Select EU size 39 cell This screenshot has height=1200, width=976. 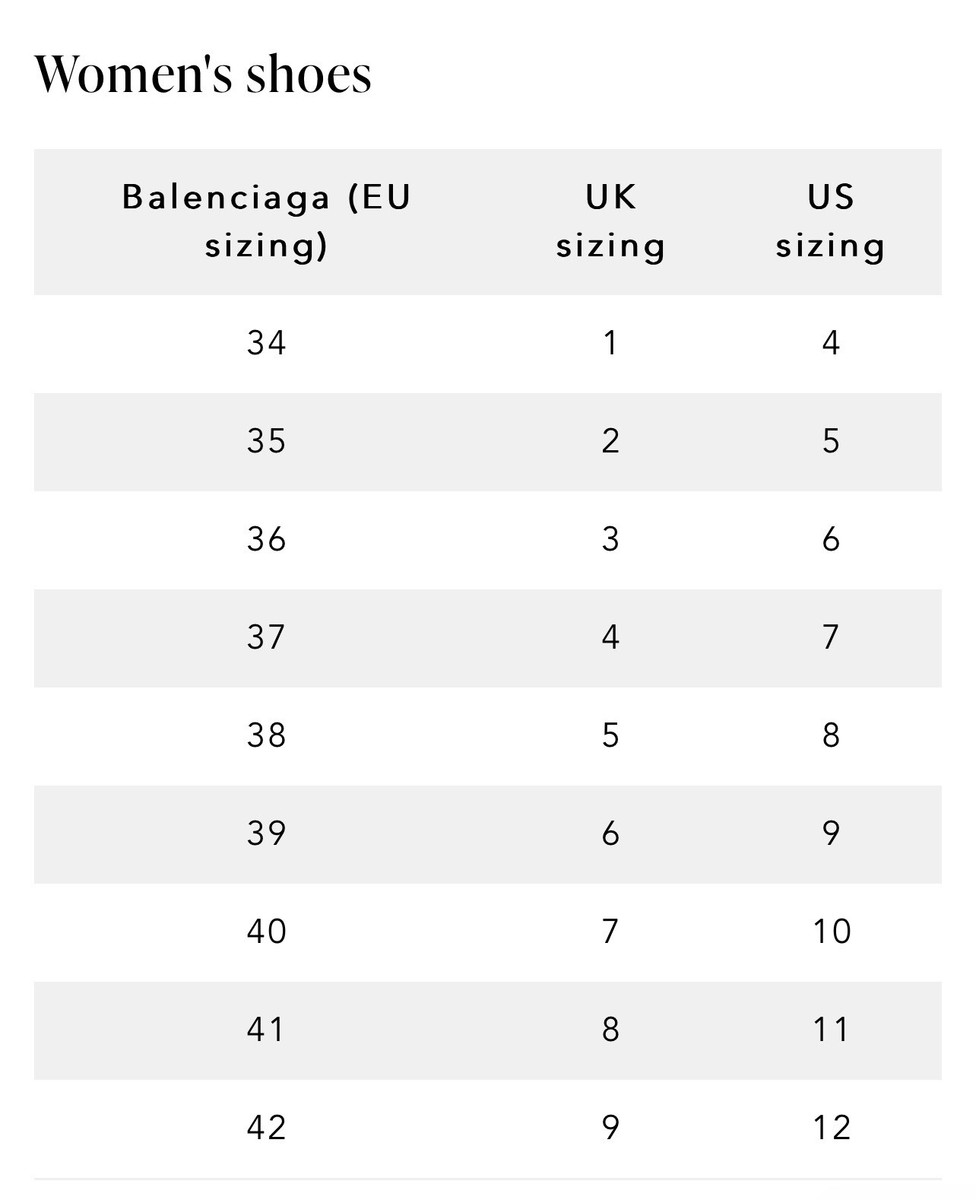click(266, 833)
